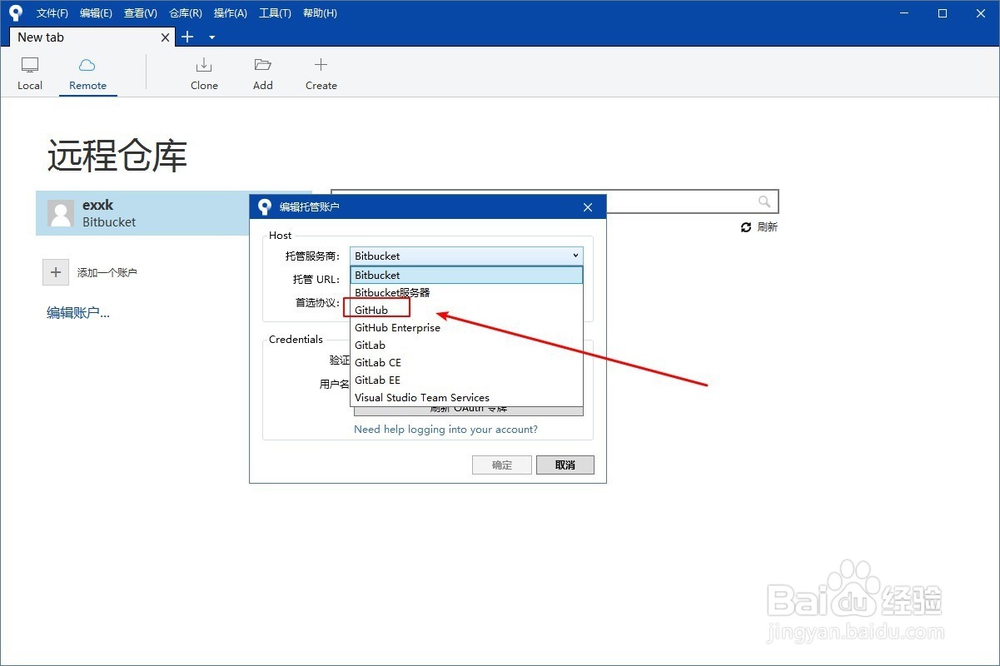Open the 编辑(E) menu
The height and width of the screenshot is (666, 1000).
[x=96, y=13]
